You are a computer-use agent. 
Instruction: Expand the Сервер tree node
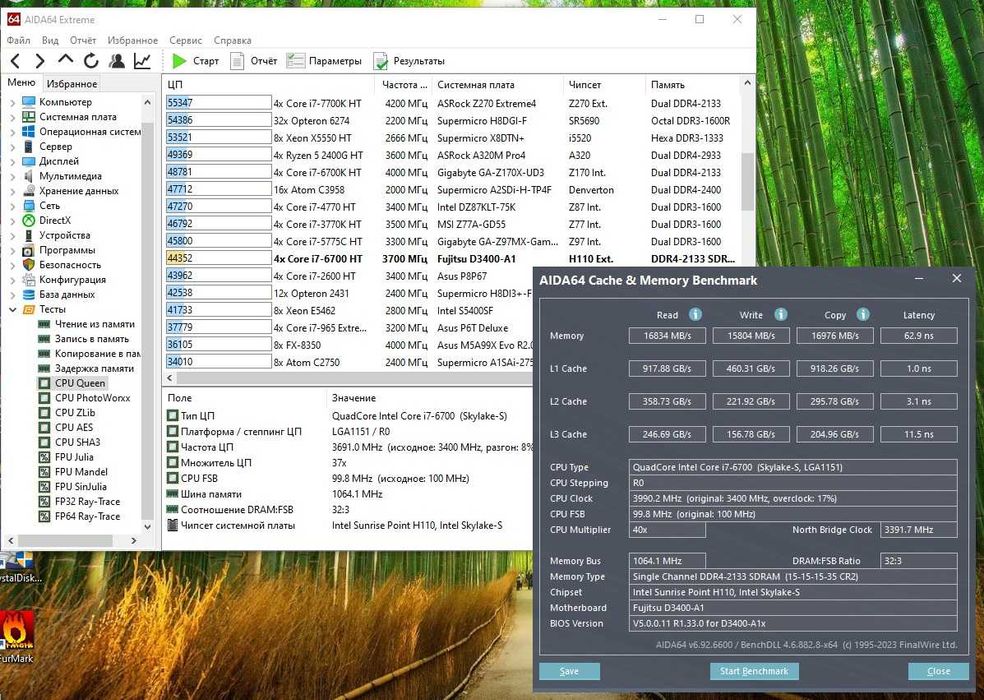(x=13, y=146)
